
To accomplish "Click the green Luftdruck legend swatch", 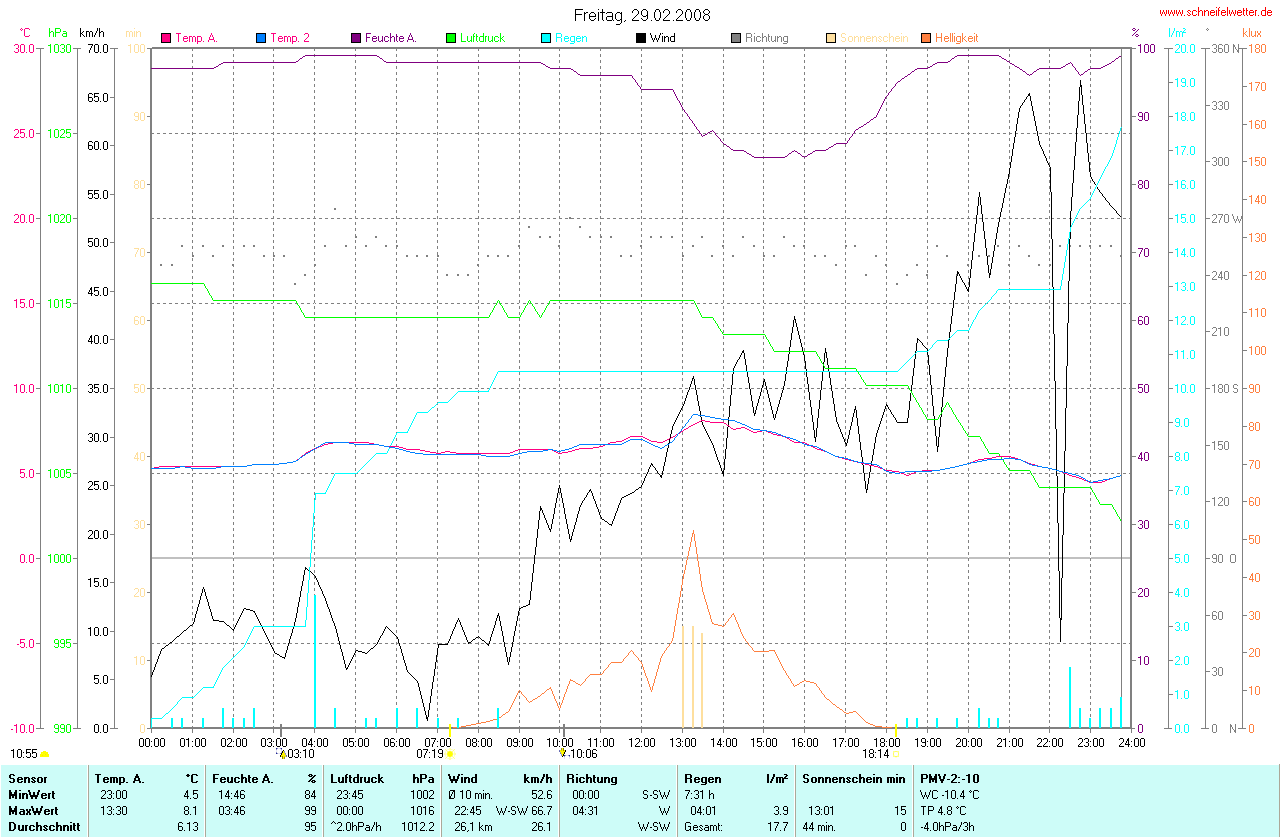I will click(x=450, y=38).
